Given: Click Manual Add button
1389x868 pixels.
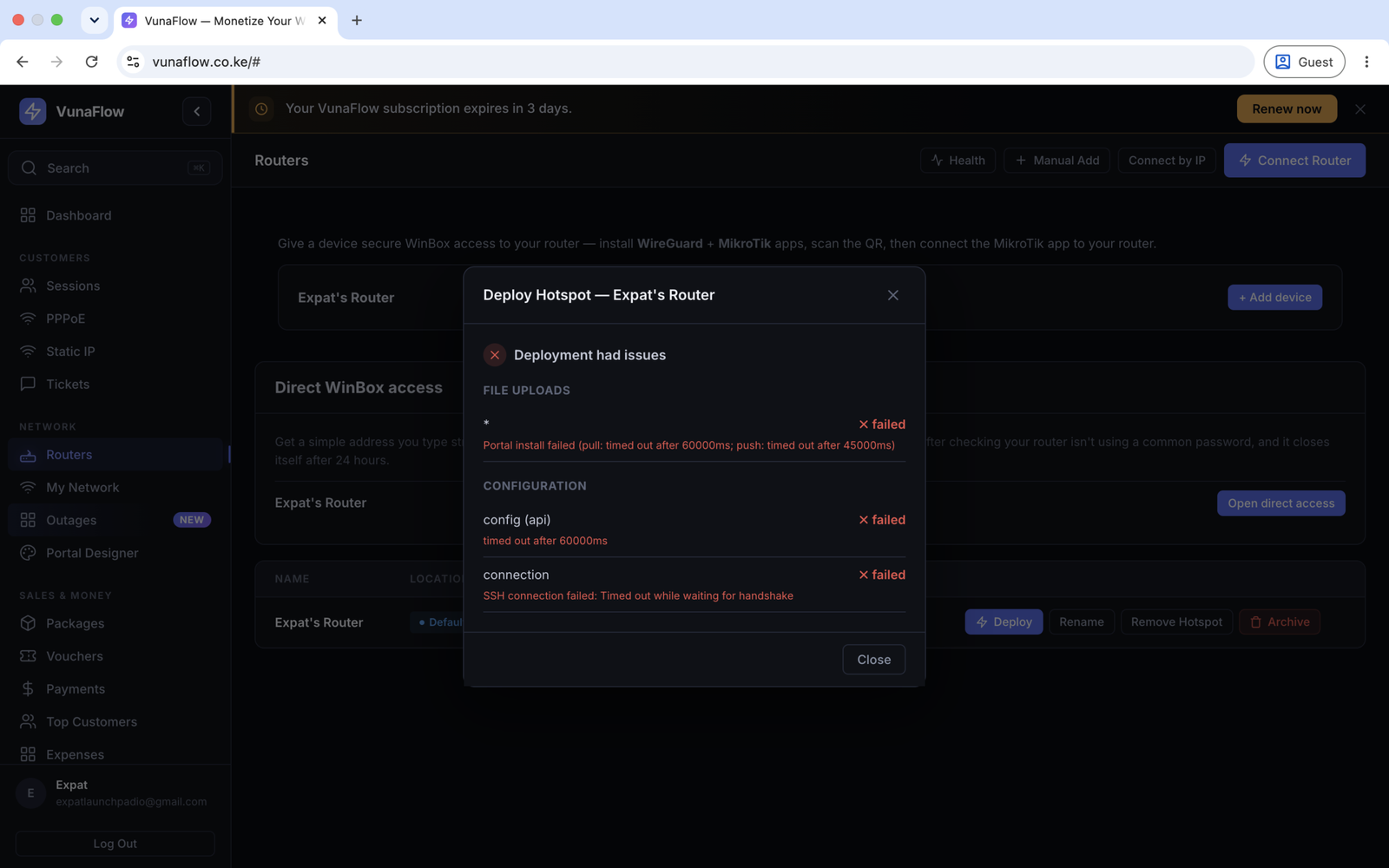Looking at the screenshot, I should (1057, 161).
